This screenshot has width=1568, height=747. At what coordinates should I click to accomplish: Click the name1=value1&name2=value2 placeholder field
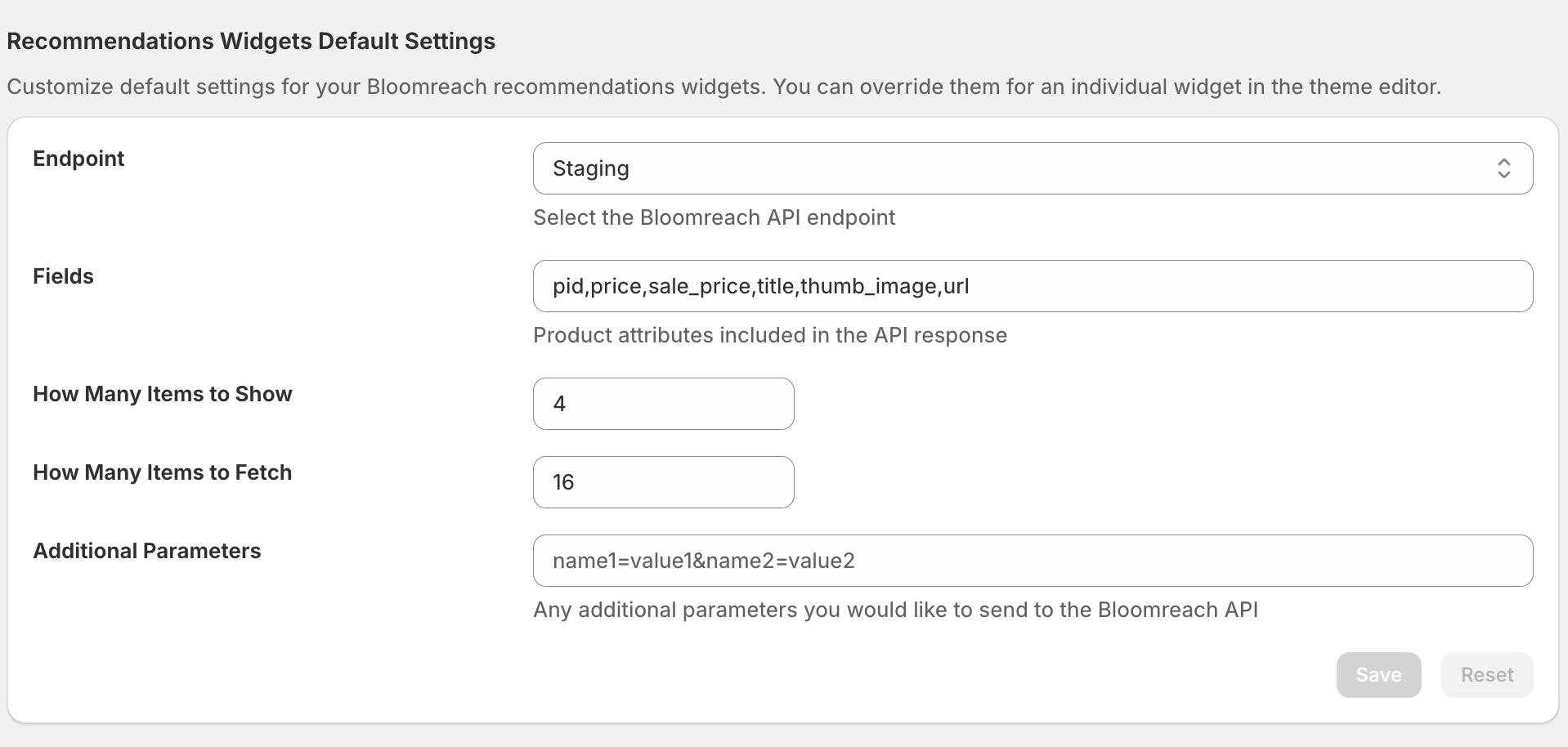[1032, 561]
